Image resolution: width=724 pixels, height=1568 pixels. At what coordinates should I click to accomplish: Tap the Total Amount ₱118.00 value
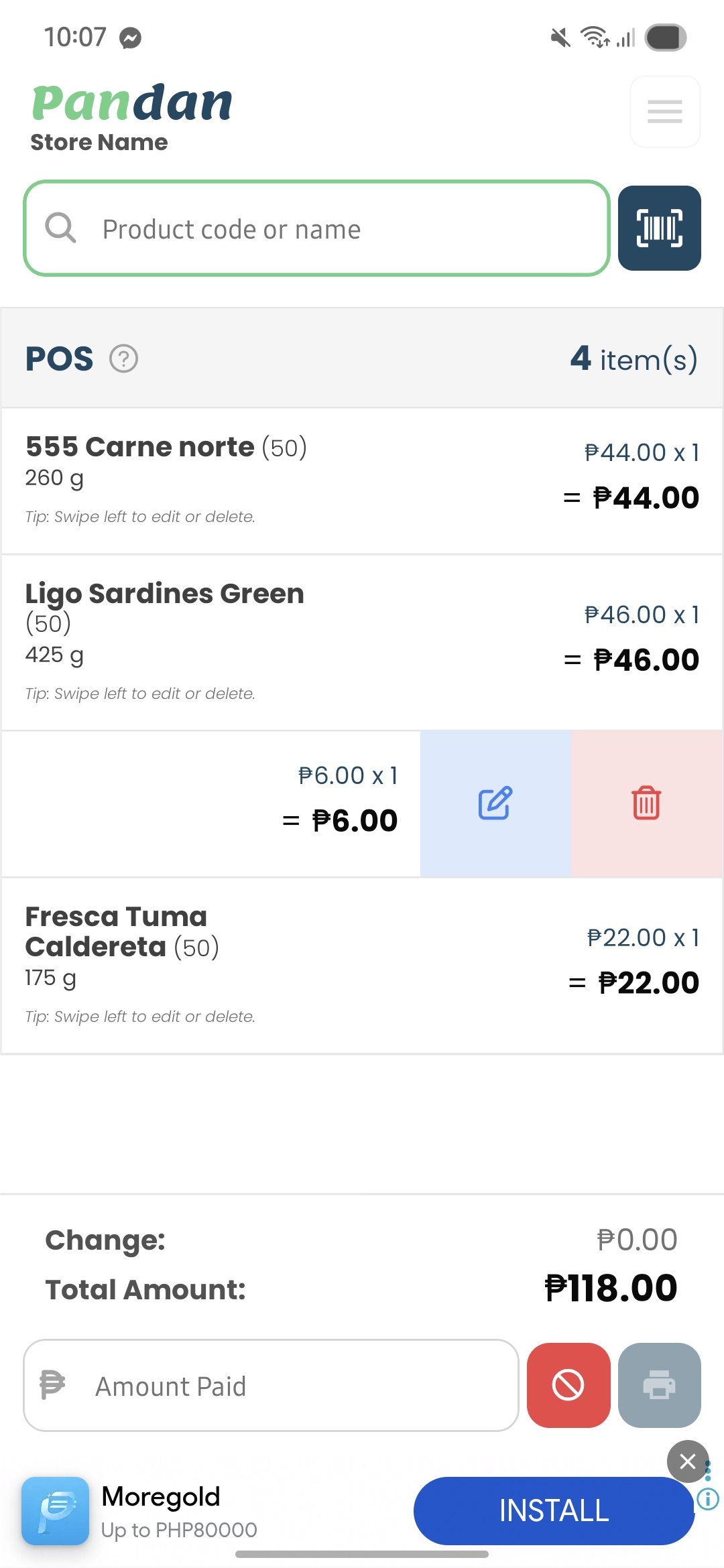click(611, 1289)
